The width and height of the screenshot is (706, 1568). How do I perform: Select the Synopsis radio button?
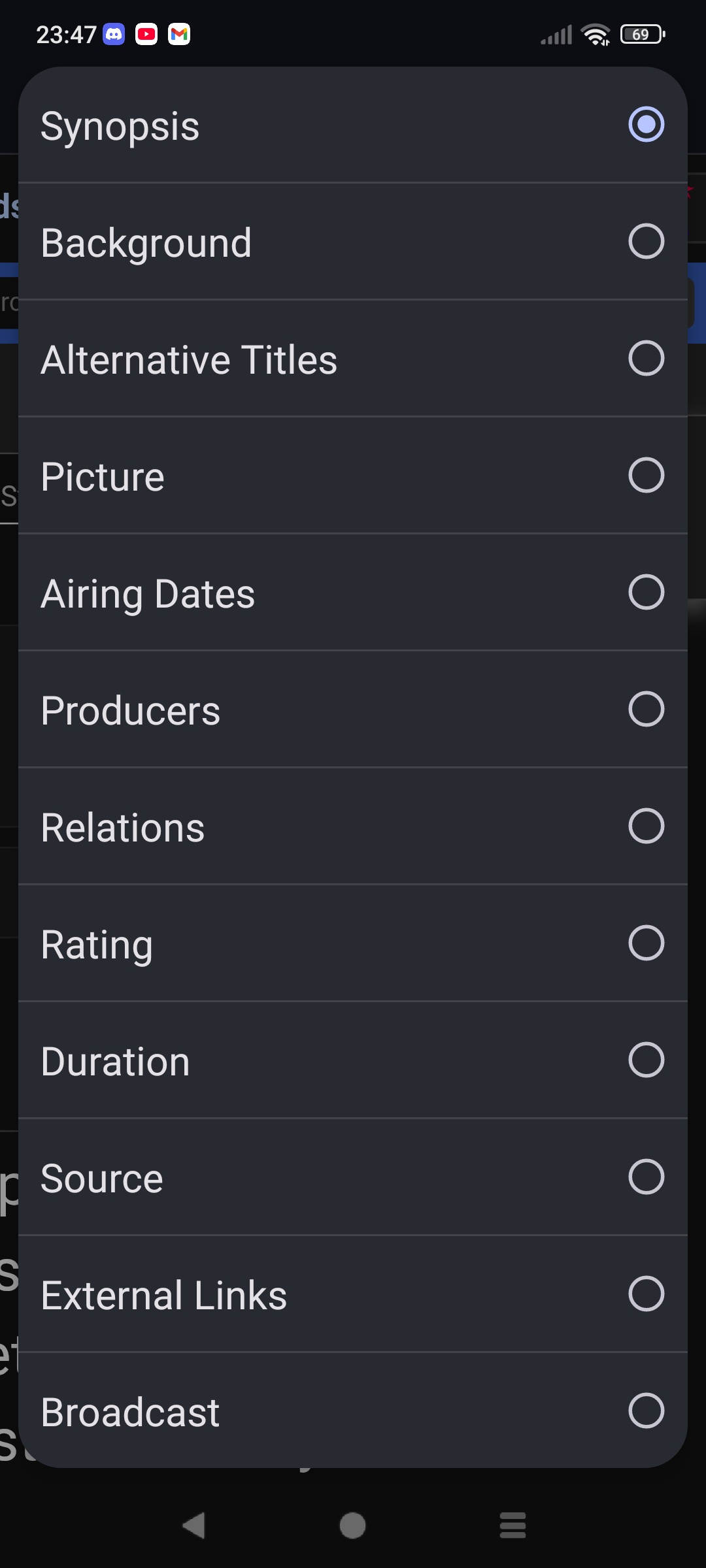[x=646, y=125]
